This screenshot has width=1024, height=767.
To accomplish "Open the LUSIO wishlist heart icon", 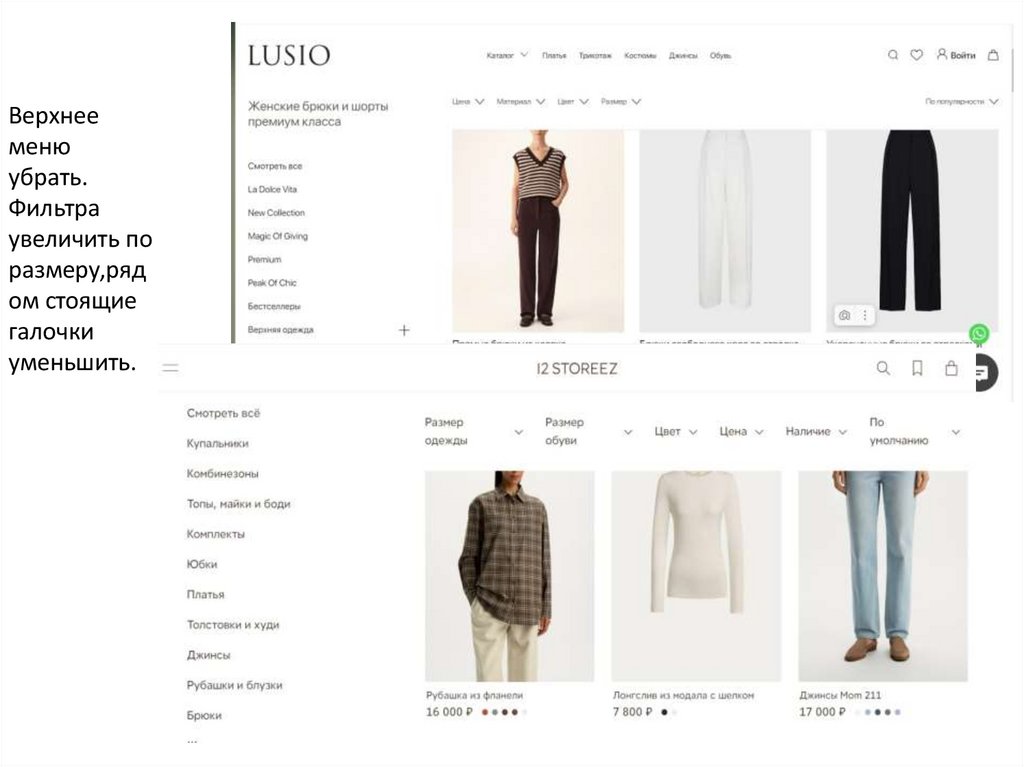I will click(x=917, y=55).
